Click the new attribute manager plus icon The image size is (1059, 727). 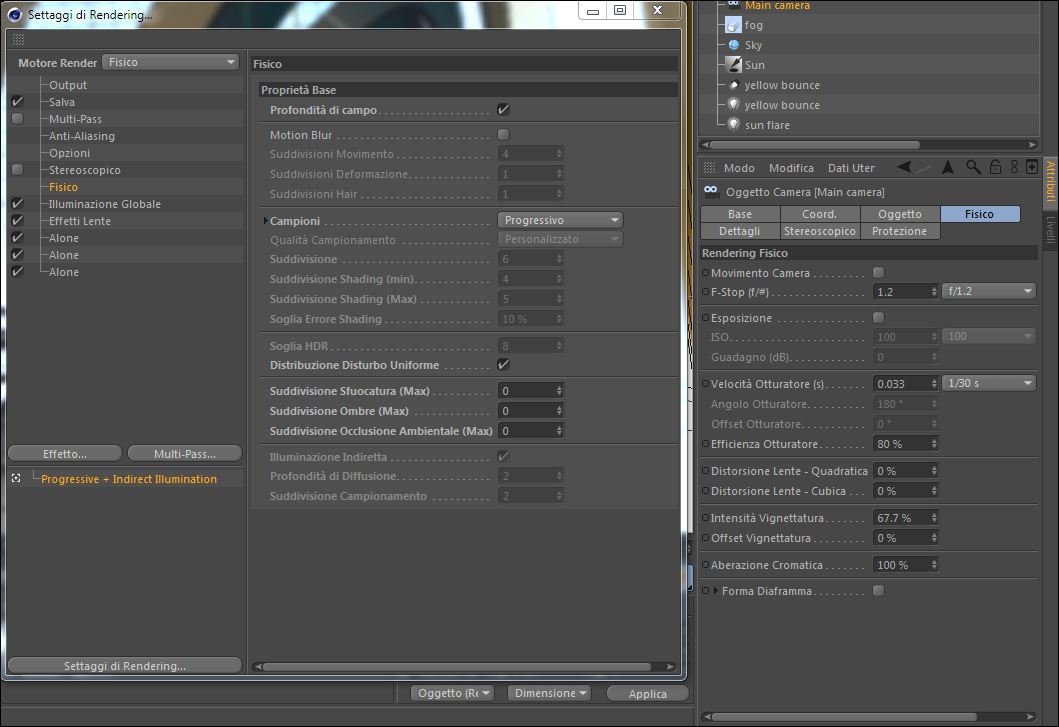tap(1031, 167)
